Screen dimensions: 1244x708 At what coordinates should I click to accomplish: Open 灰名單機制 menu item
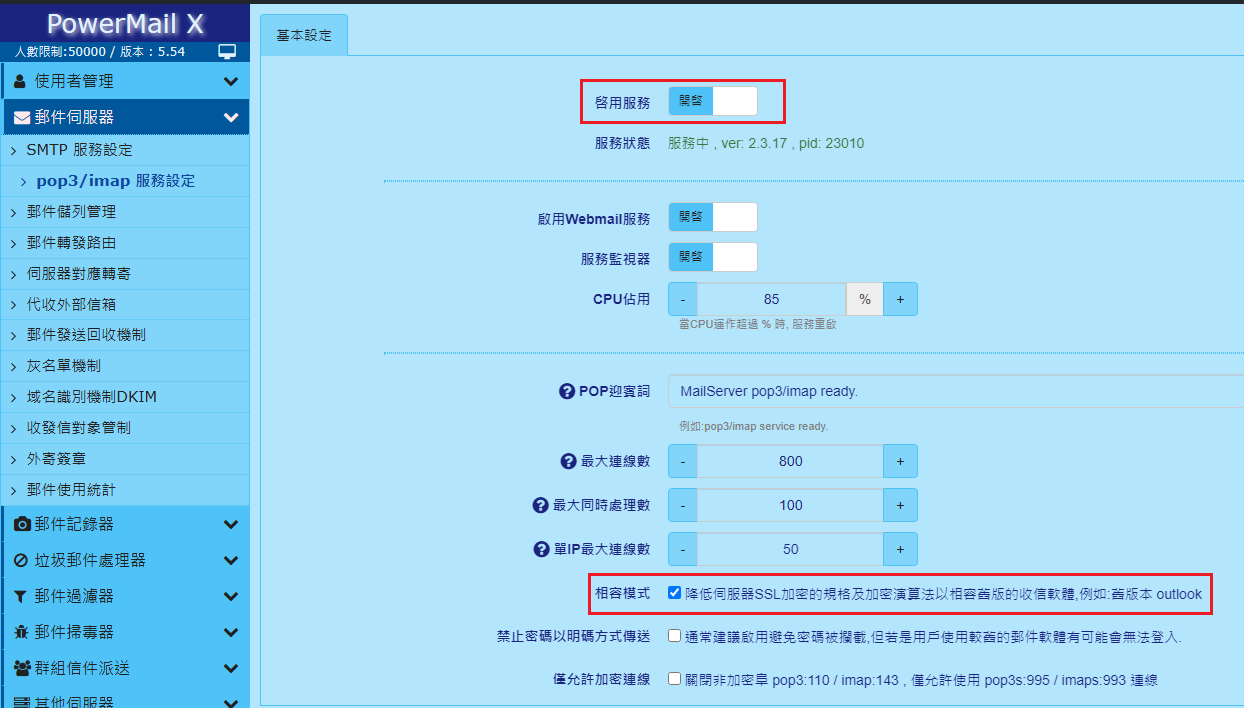tap(125, 366)
